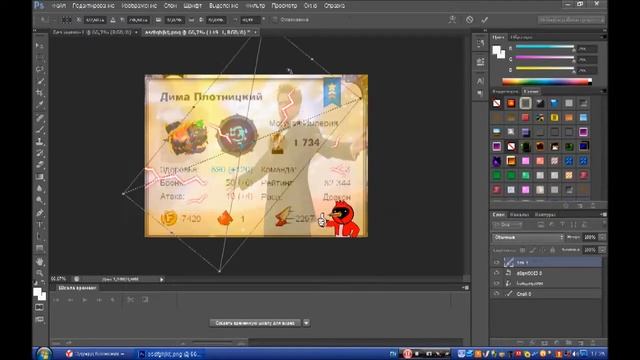This screenshot has height=360, width=640.
Task: Click the Windows Start button
Action: 43,353
